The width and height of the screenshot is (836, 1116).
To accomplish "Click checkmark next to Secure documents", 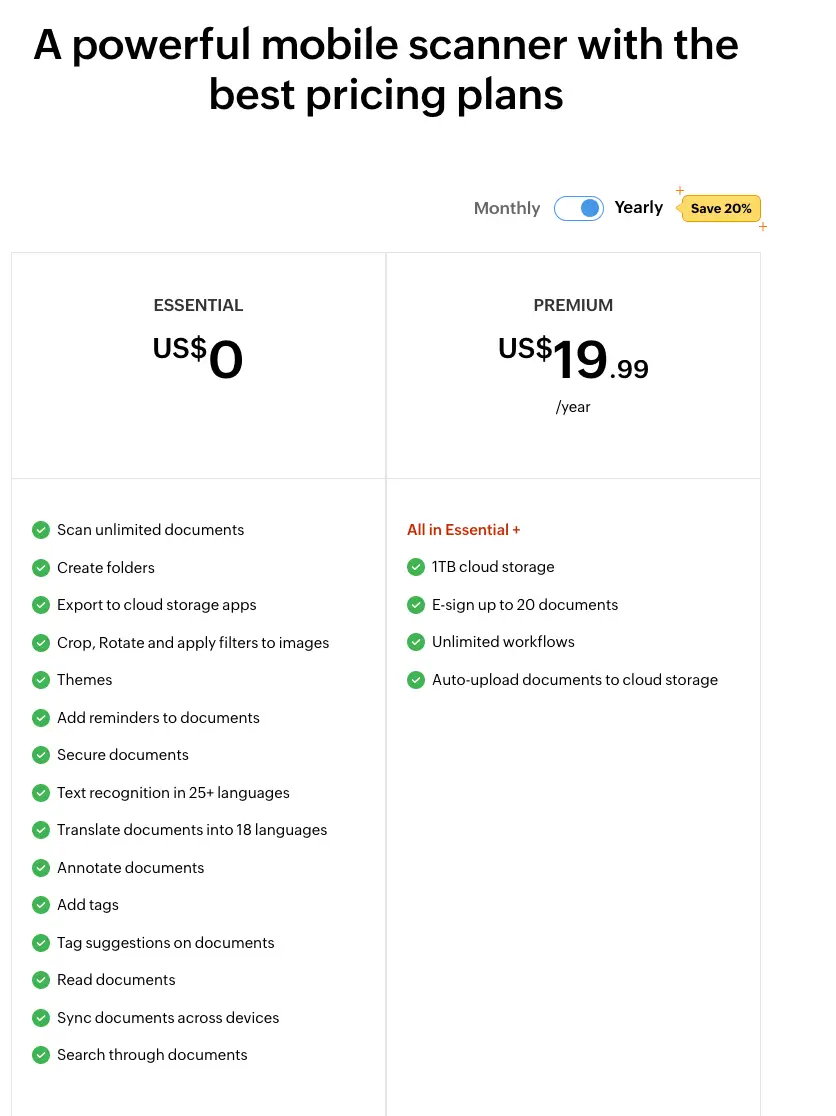I will [x=41, y=755].
